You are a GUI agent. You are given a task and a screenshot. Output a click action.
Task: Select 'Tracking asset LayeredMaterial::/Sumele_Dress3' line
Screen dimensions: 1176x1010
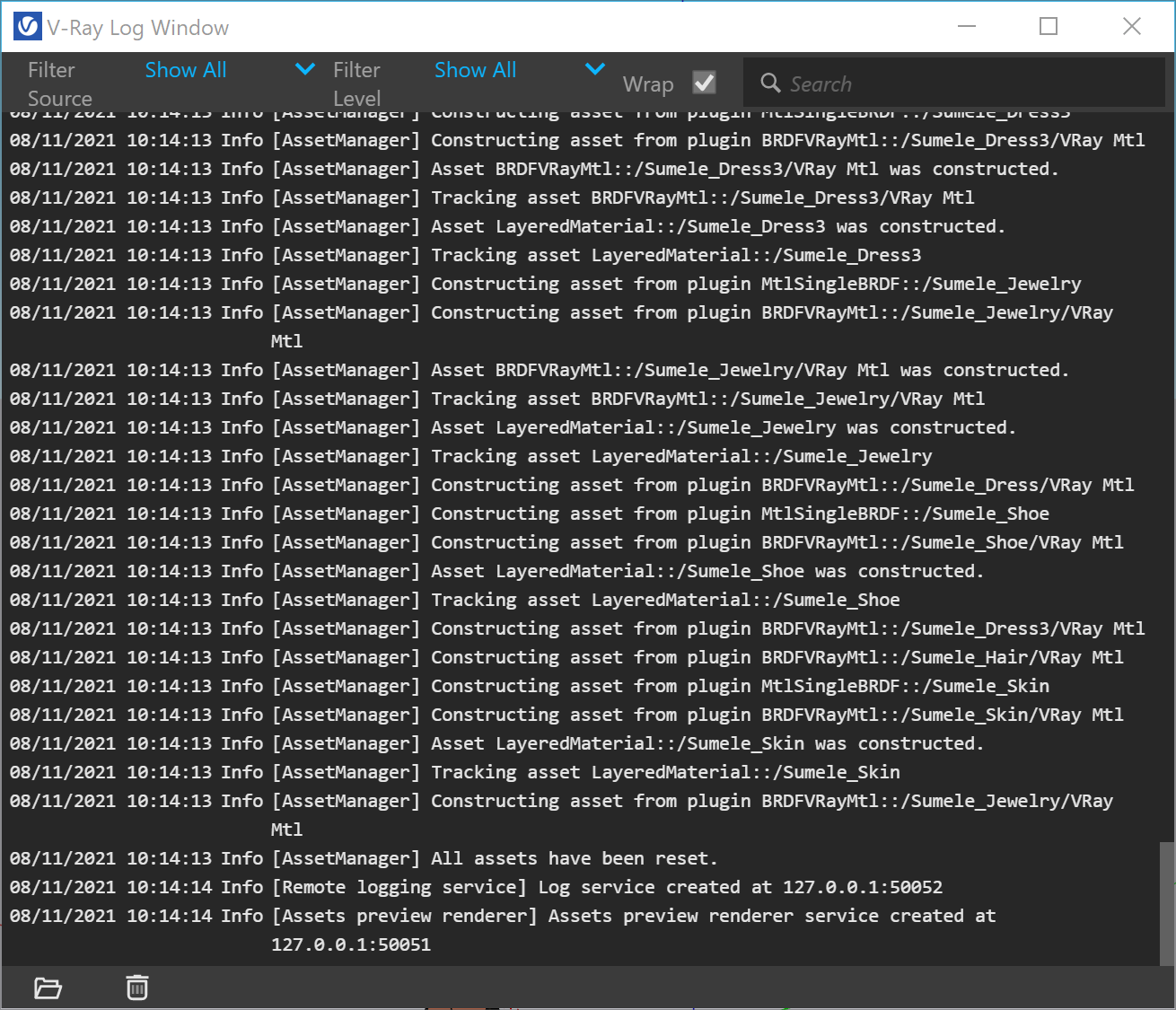[x=465, y=255]
